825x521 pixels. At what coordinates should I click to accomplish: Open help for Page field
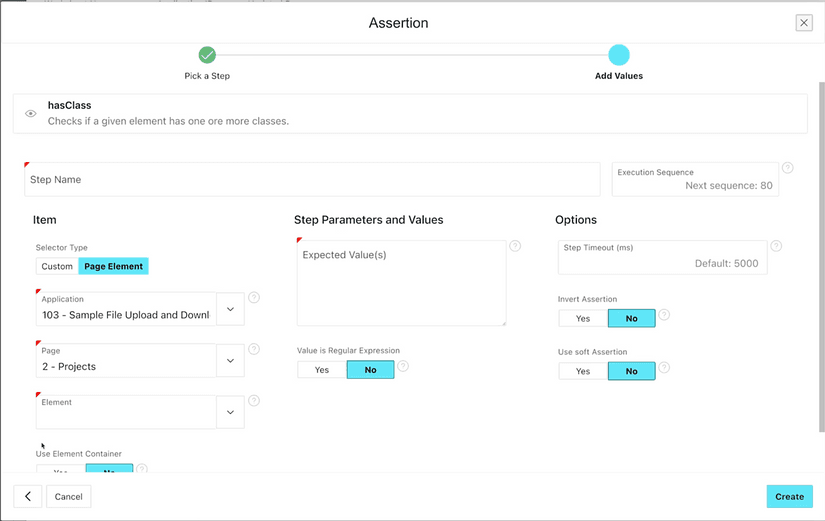point(254,350)
